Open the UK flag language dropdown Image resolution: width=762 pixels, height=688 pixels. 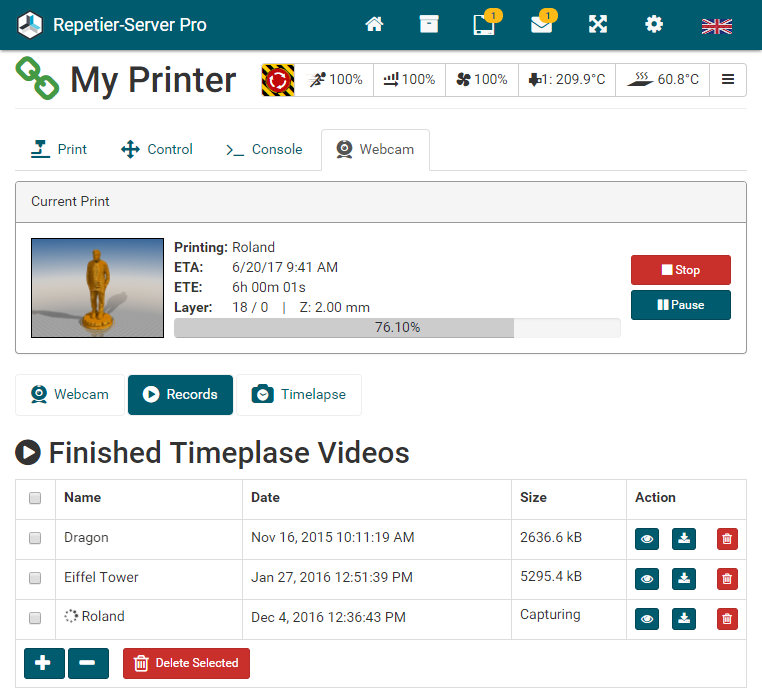(x=716, y=26)
